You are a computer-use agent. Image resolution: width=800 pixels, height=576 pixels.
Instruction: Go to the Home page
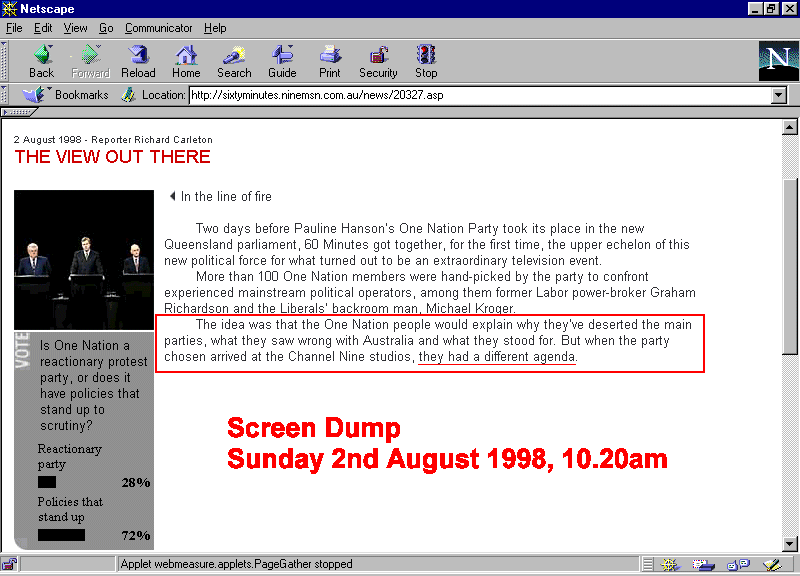(186, 61)
